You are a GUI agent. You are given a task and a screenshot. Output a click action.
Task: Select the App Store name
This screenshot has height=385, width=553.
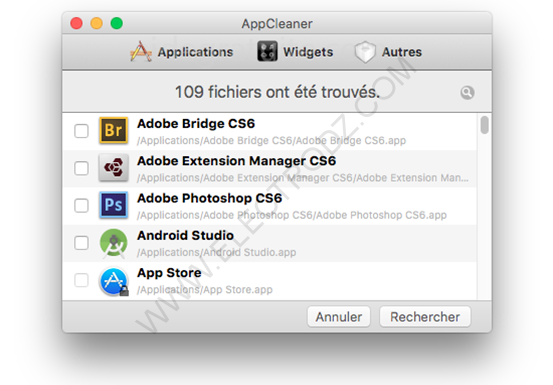[169, 273]
